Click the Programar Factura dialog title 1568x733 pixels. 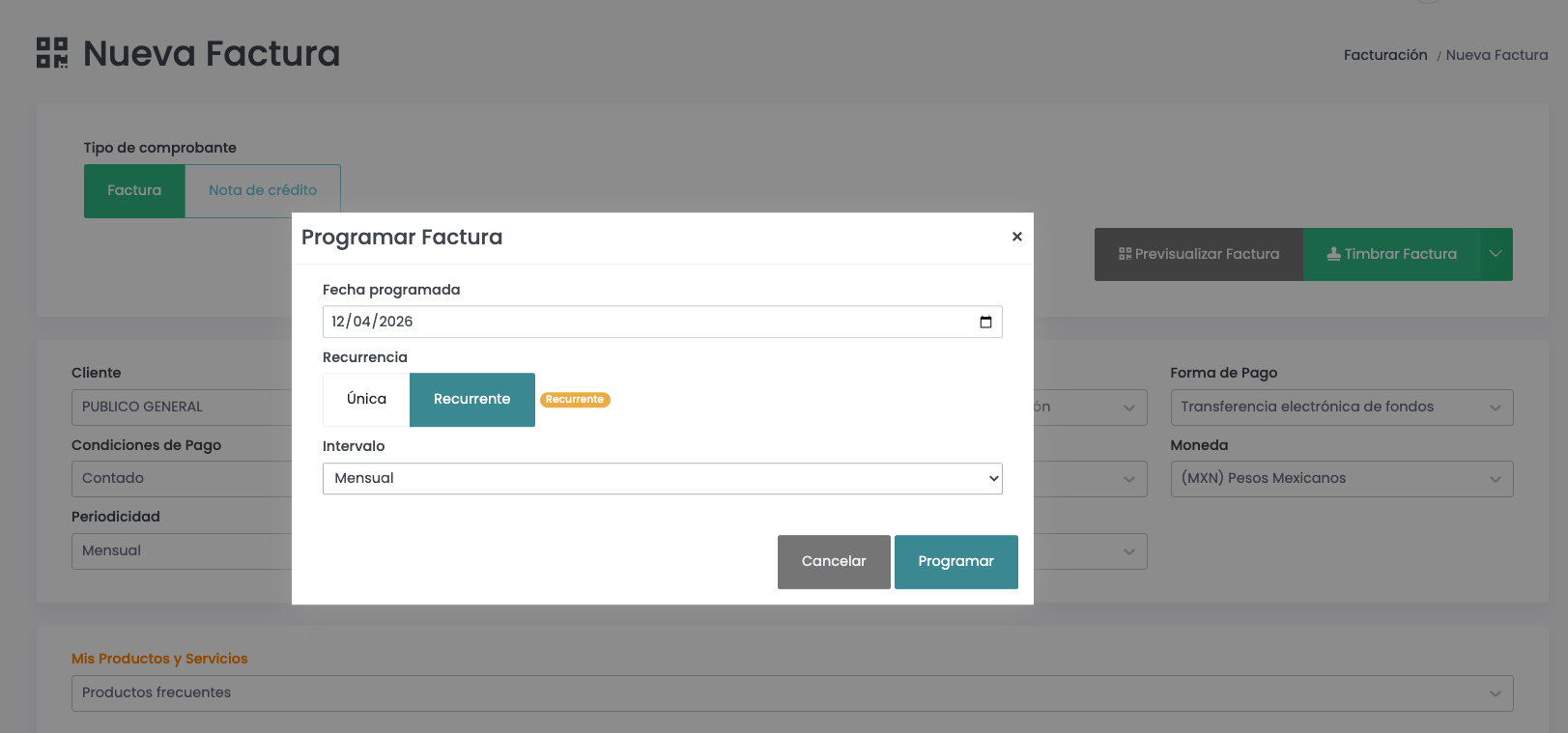coord(402,238)
